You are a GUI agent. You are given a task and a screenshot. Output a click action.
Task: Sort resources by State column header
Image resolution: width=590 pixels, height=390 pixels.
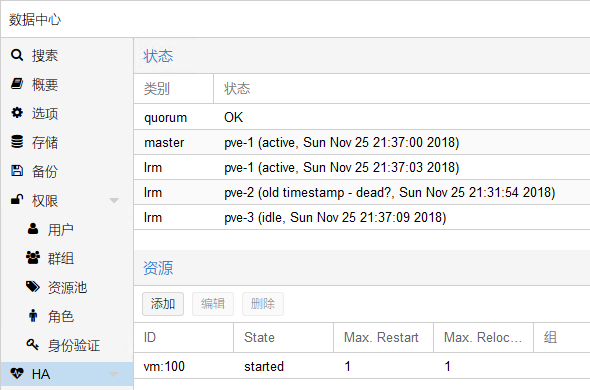click(x=283, y=337)
